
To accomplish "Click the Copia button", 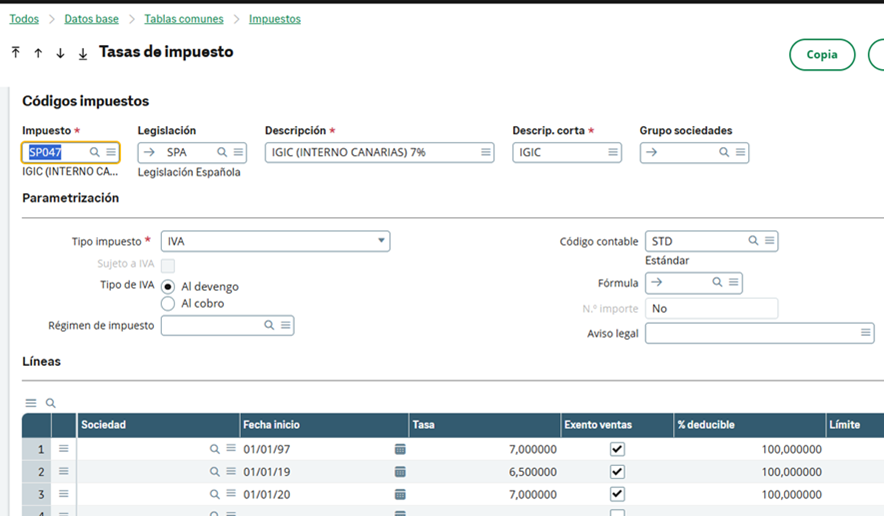I will pos(822,55).
